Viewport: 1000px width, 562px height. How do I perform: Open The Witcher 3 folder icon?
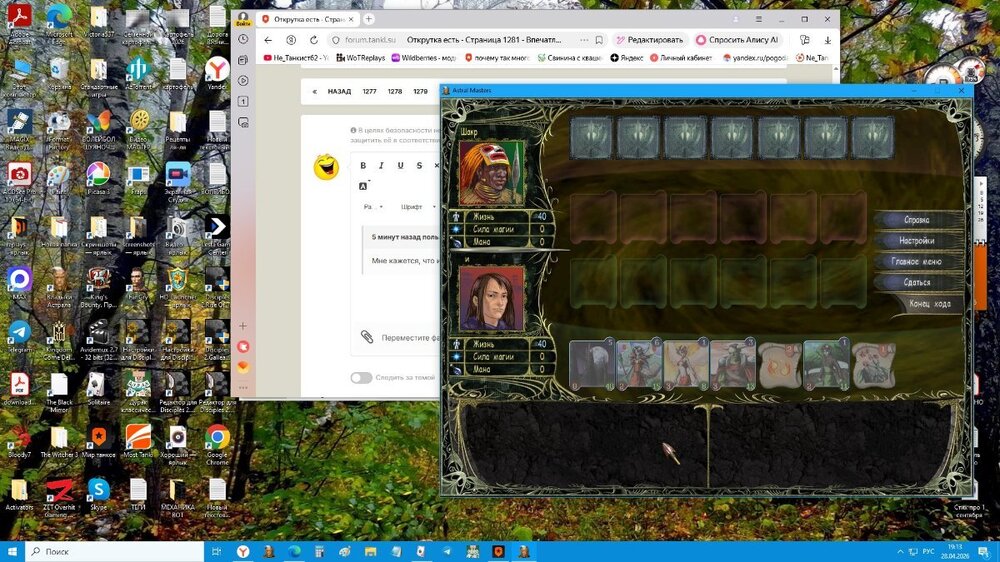59,442
